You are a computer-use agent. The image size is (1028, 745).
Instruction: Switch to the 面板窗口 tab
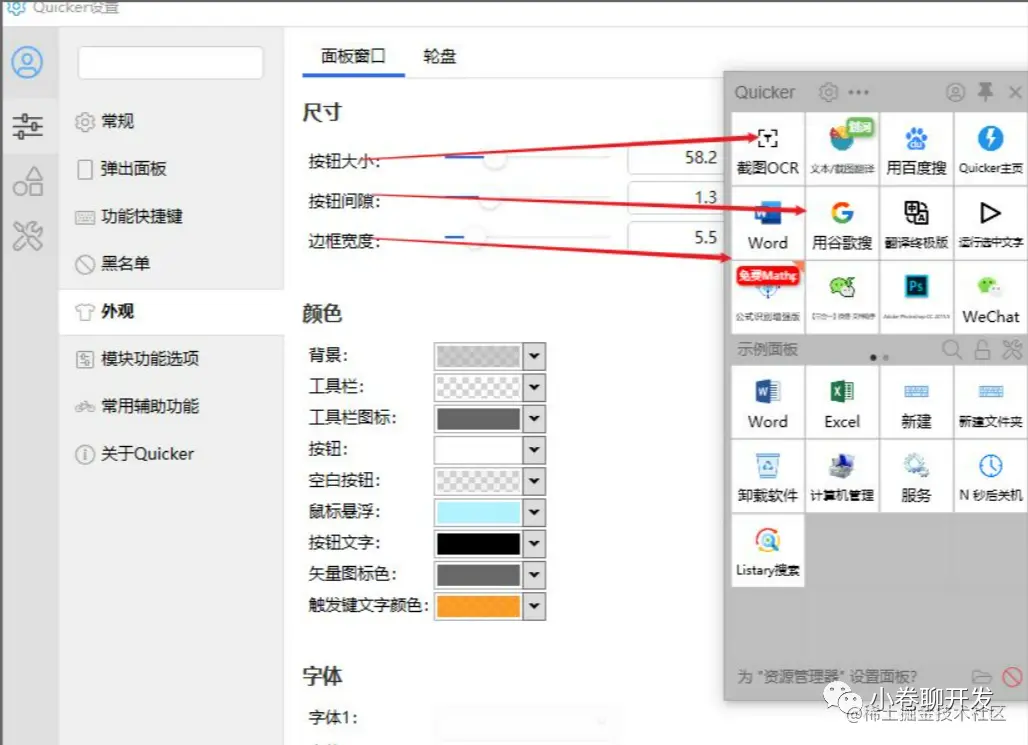click(x=353, y=56)
